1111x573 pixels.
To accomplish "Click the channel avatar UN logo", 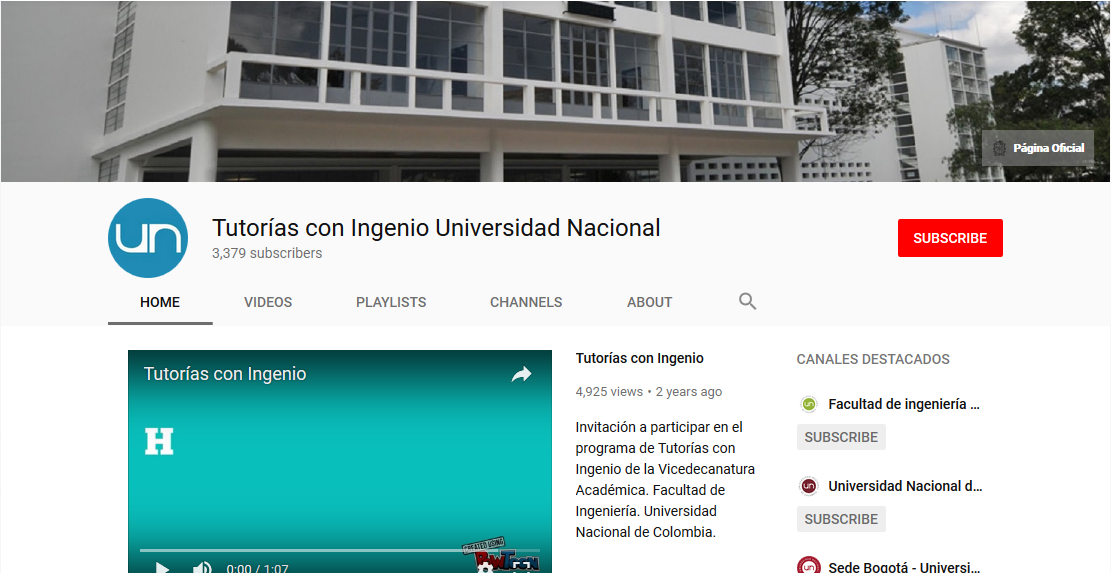I will [x=148, y=238].
